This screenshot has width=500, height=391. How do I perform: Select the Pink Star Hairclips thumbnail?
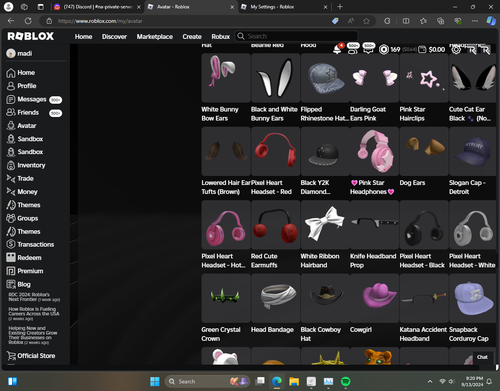(424, 78)
